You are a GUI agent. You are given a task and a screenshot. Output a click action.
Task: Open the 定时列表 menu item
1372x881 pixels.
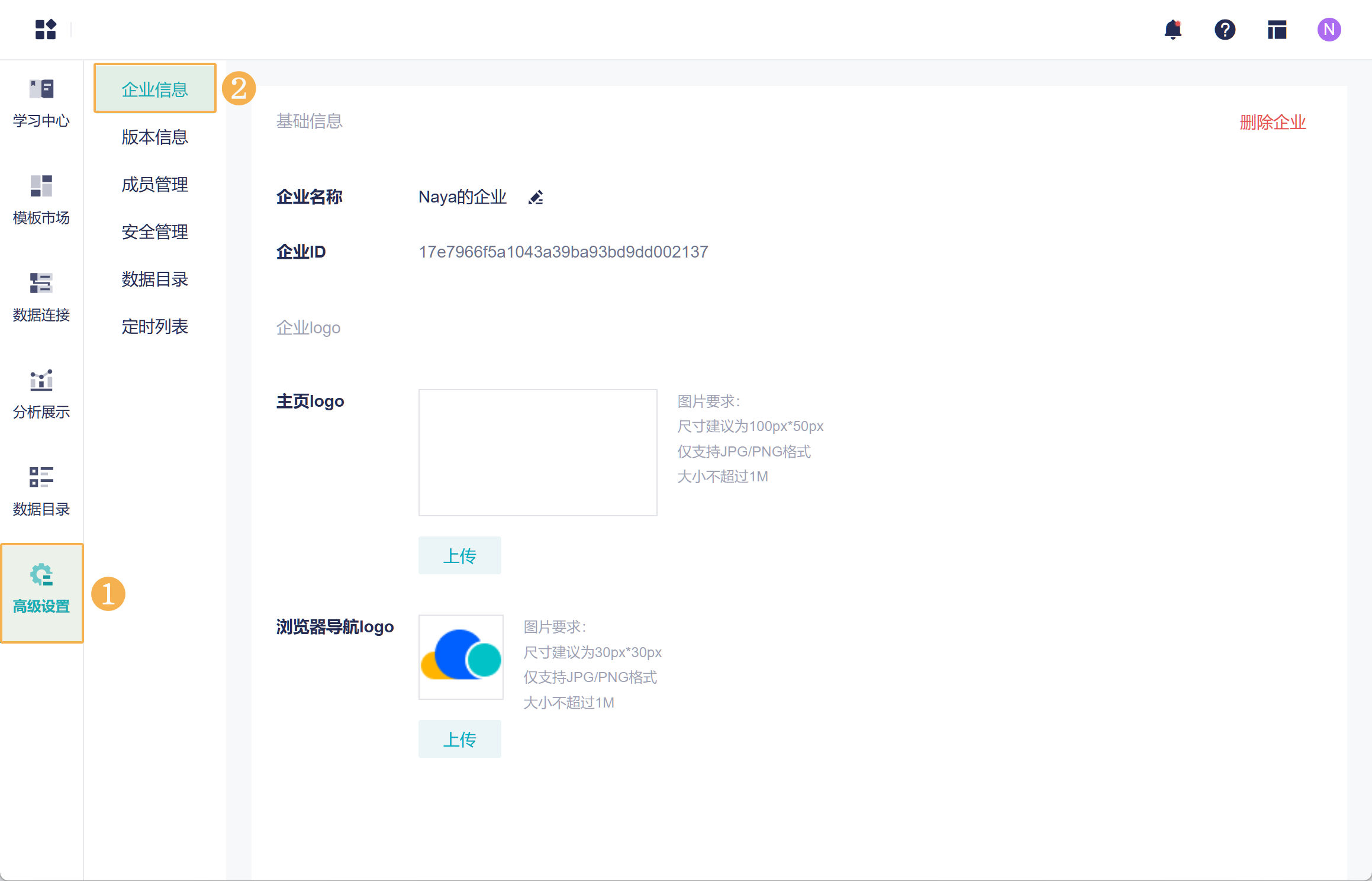point(154,326)
